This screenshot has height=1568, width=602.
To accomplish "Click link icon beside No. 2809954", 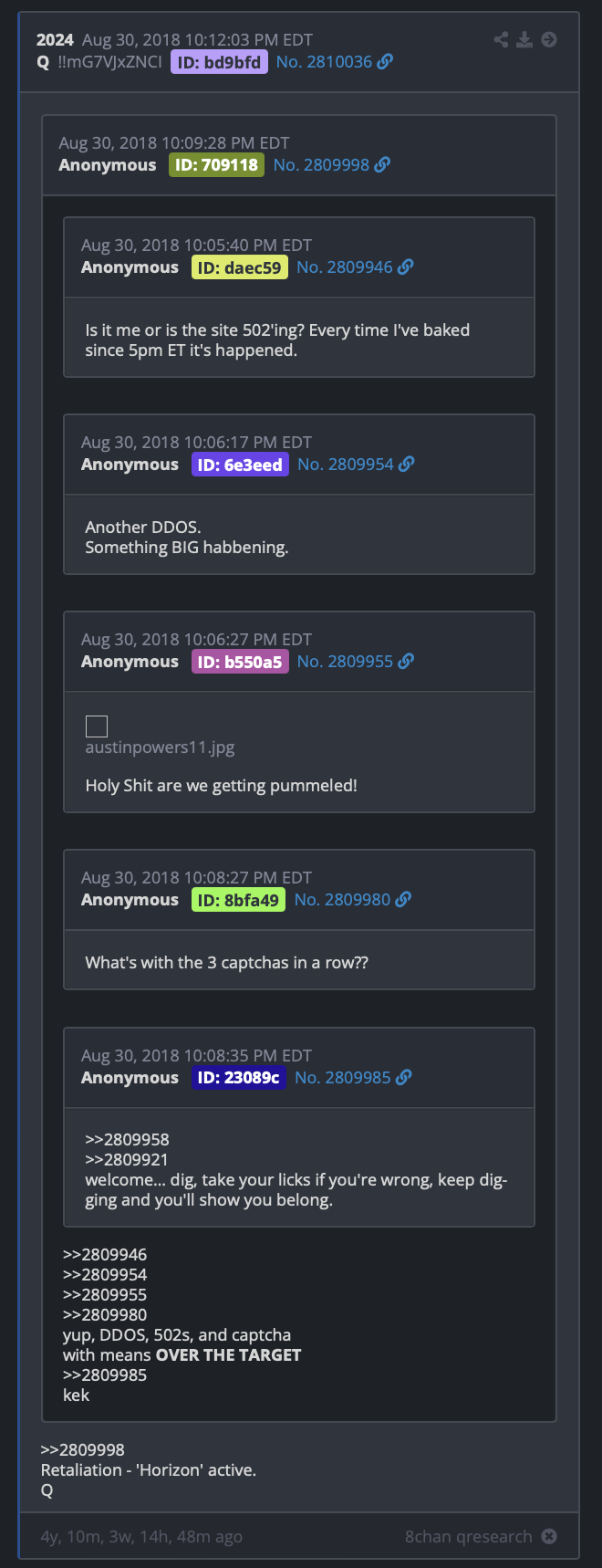I will pyautogui.click(x=407, y=464).
